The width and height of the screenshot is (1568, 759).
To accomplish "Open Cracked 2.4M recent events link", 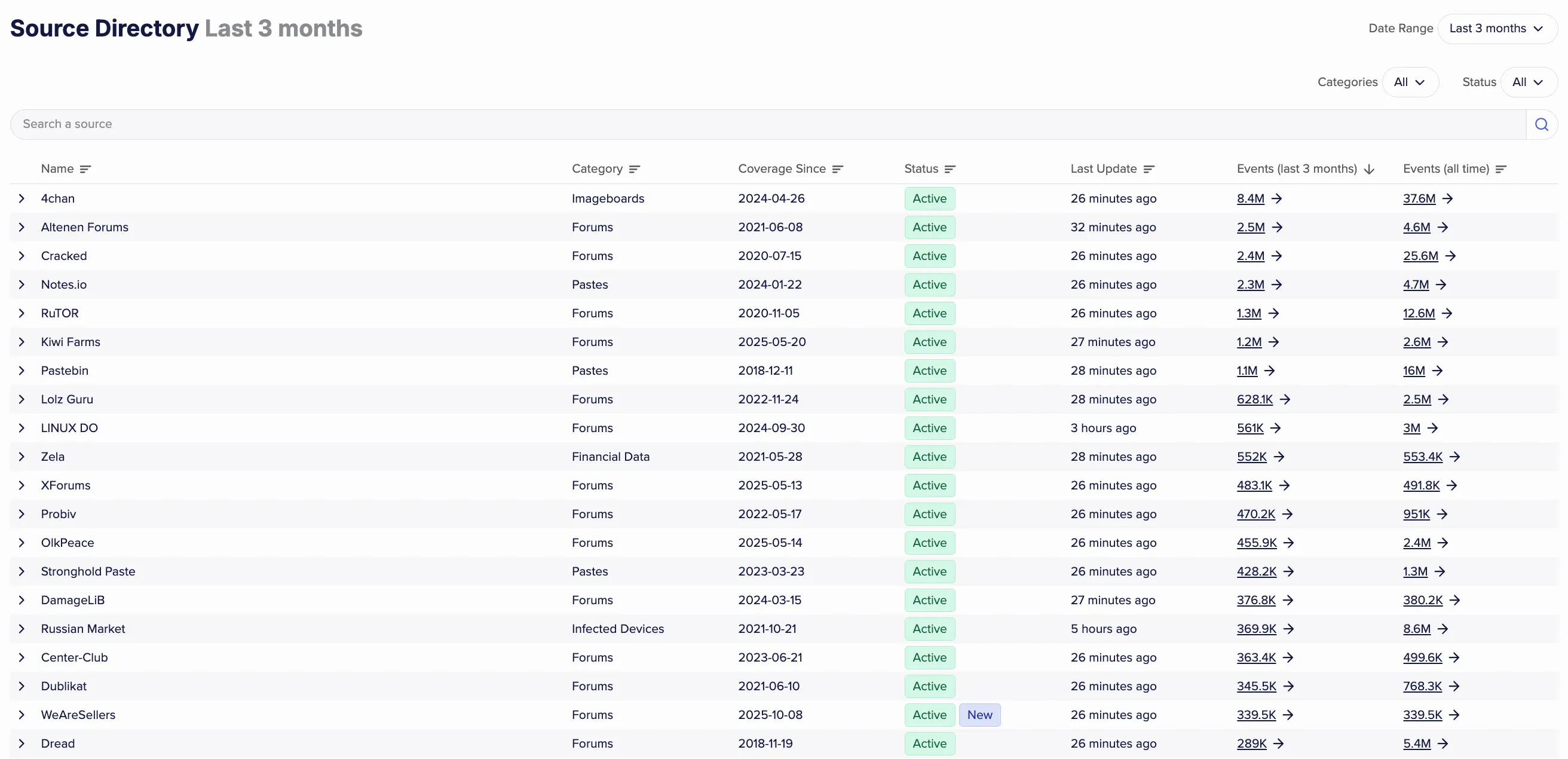I will coord(1250,256).
